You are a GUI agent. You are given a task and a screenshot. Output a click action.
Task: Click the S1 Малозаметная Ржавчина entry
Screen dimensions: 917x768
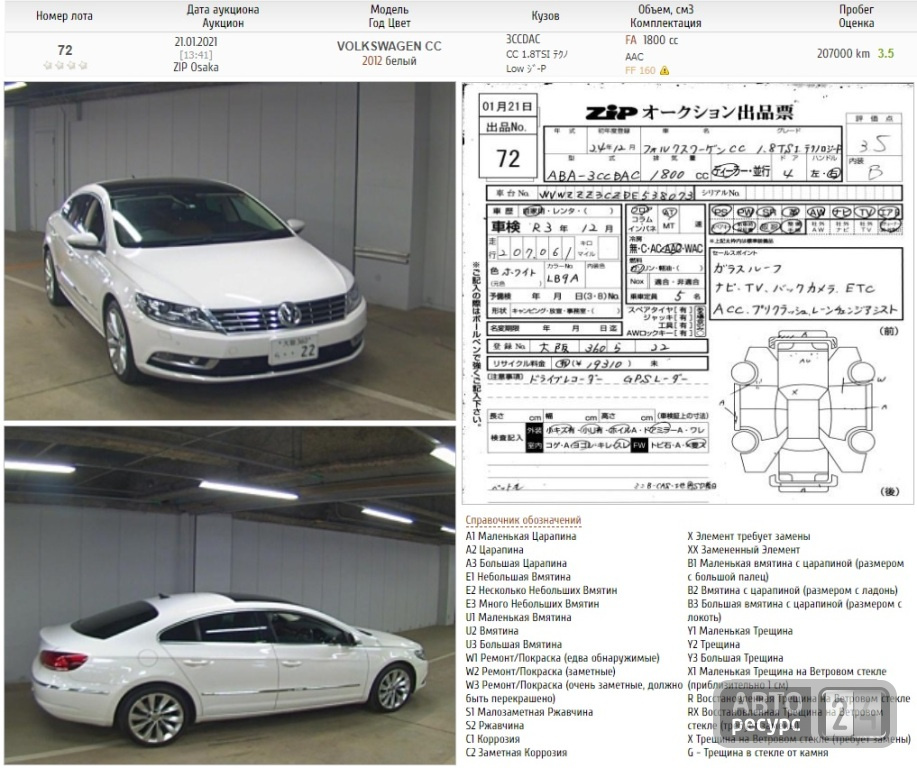click(529, 711)
